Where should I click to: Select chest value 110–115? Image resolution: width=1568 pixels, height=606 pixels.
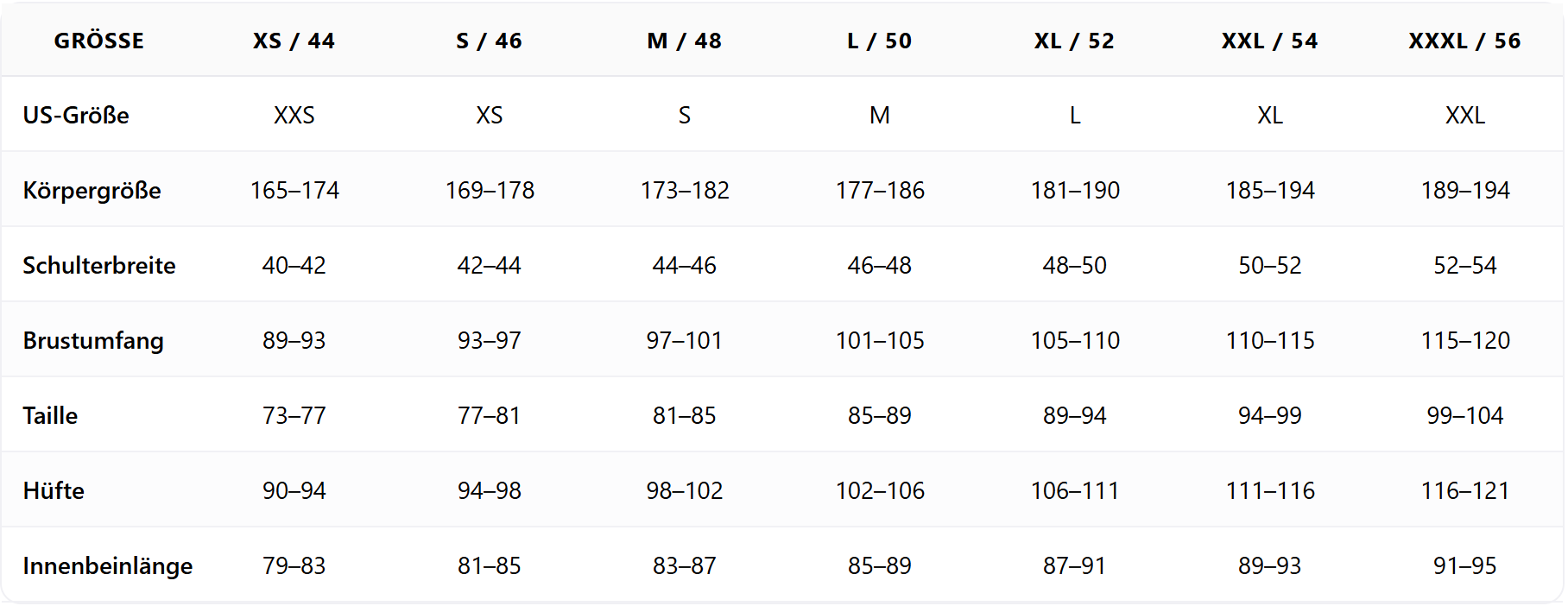[1269, 340]
